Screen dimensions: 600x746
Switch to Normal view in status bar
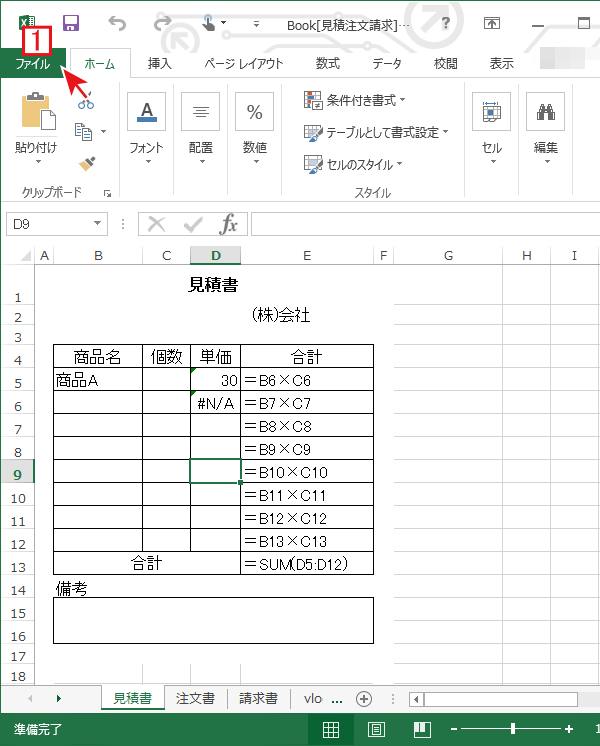coord(330,729)
